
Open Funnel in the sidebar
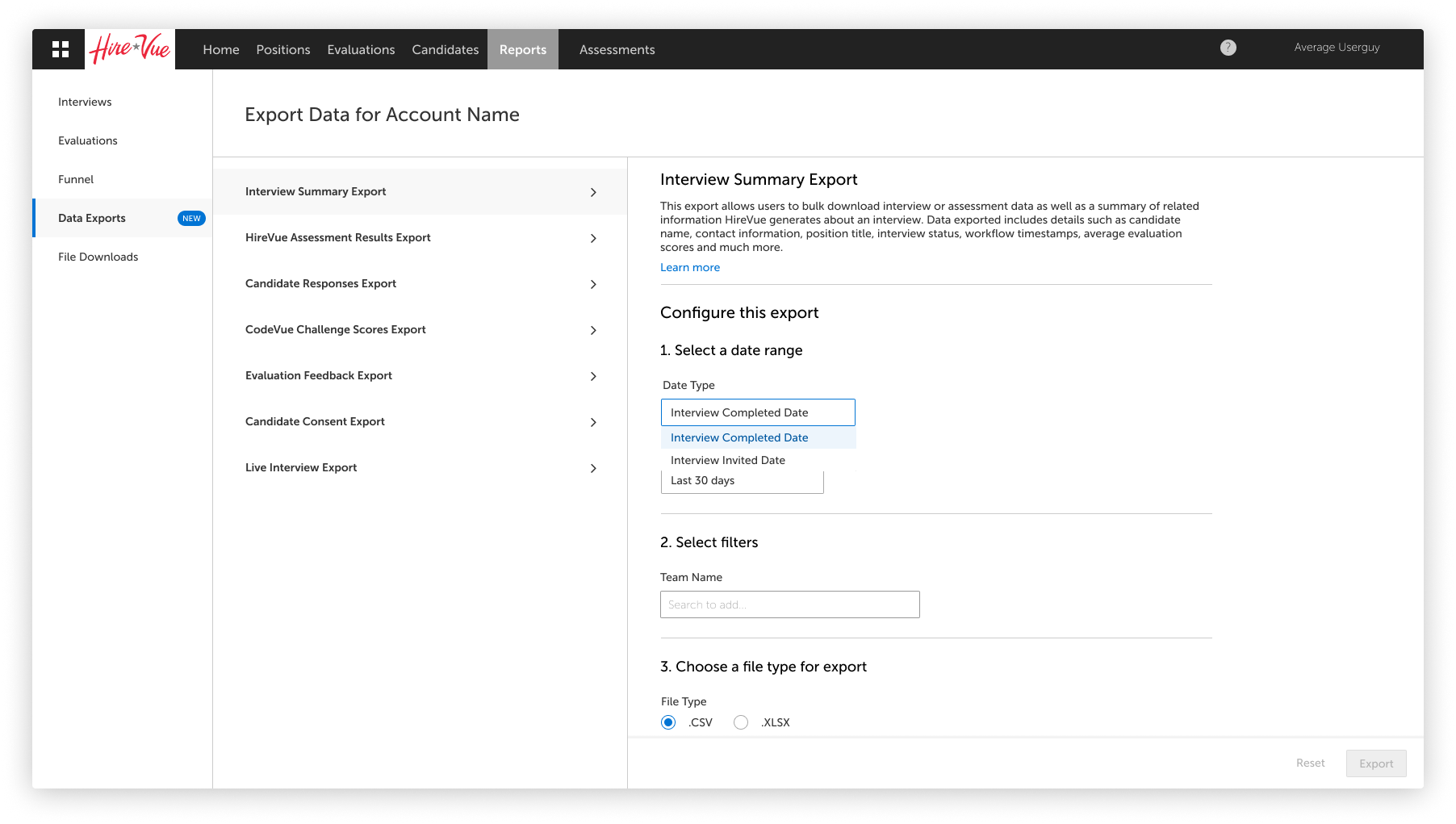(76, 179)
